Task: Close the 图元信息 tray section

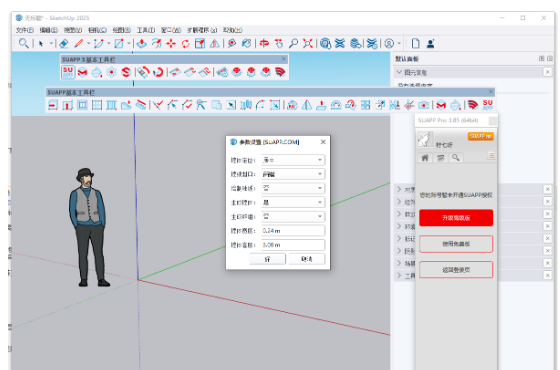Action: click(x=548, y=72)
